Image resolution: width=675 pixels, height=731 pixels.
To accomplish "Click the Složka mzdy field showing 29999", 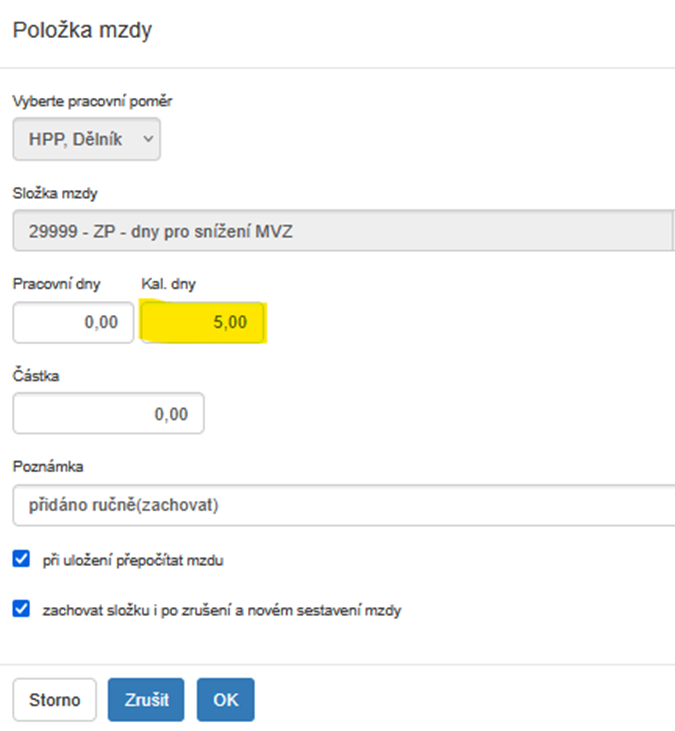I will pos(340,231).
